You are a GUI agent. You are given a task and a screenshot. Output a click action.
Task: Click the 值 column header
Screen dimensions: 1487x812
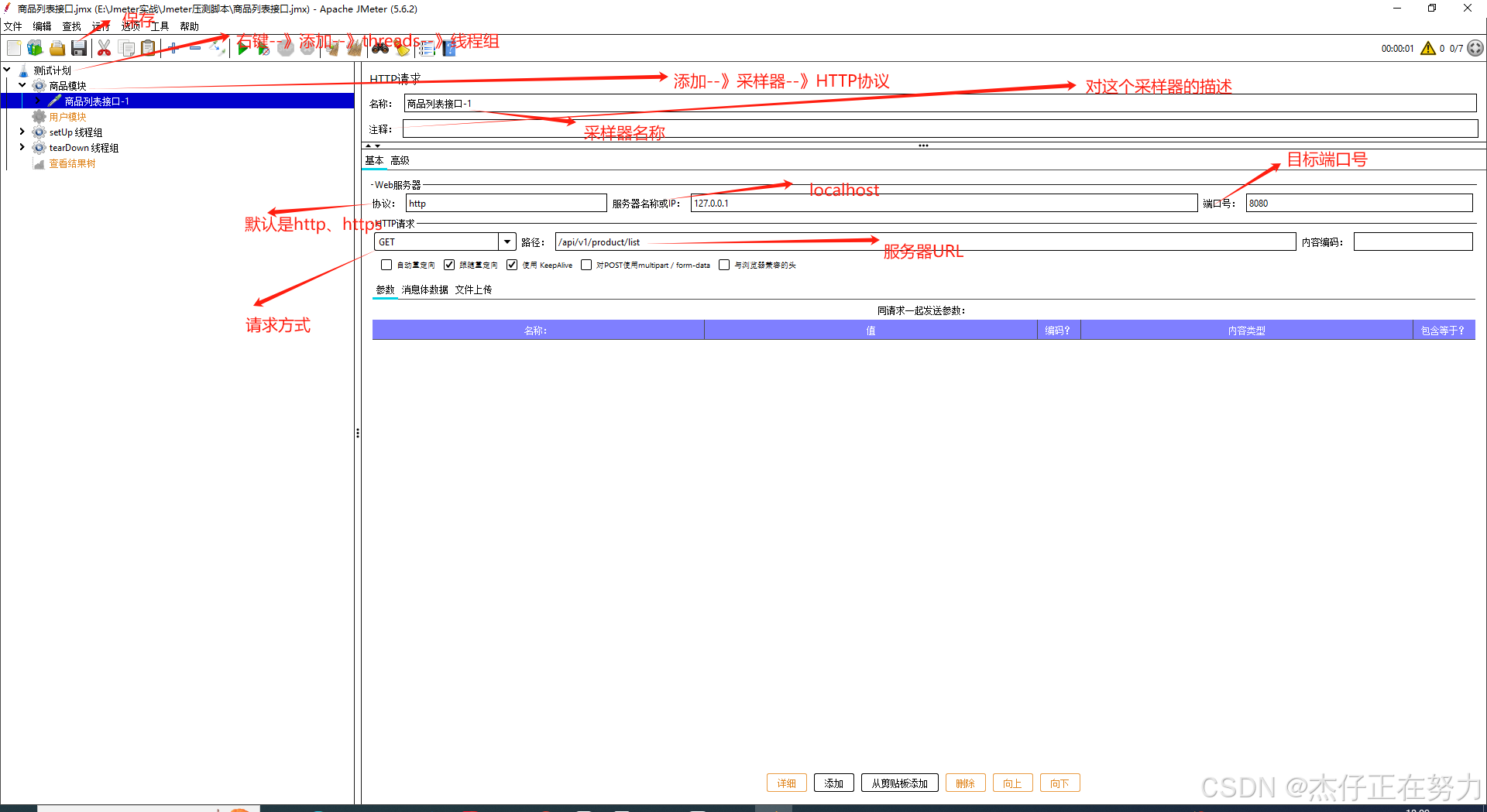pyautogui.click(x=871, y=331)
